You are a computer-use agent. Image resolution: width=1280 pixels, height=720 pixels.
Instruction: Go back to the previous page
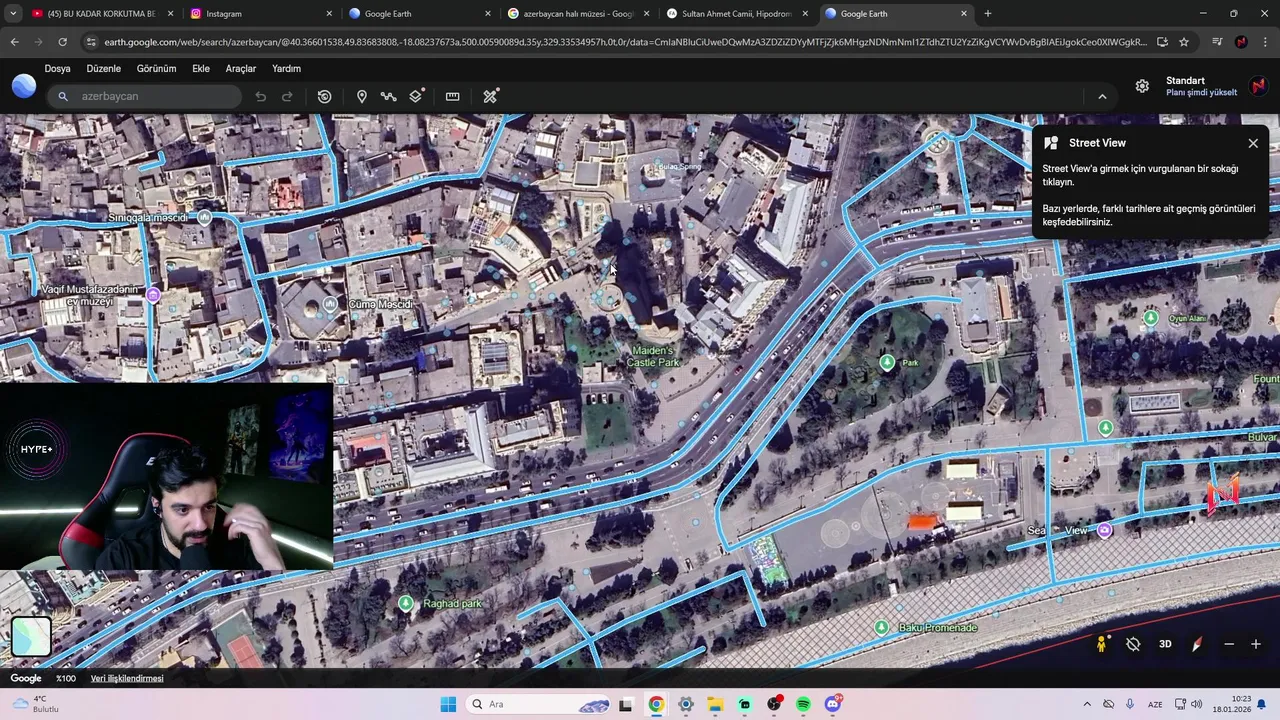click(14, 42)
